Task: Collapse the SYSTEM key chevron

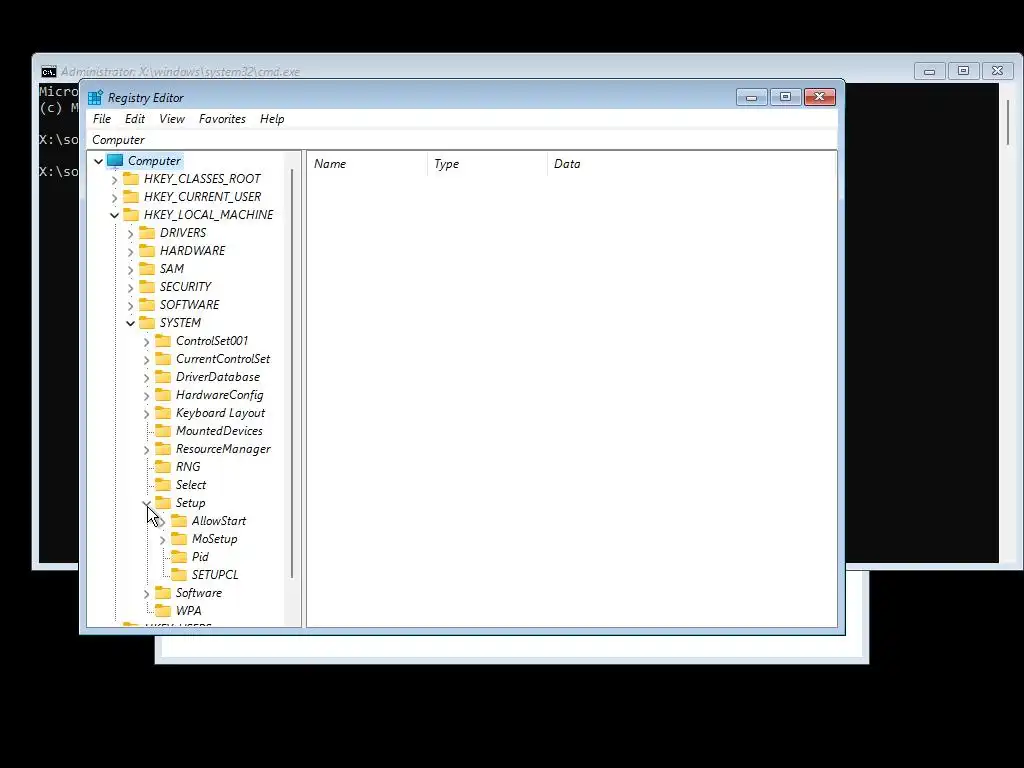Action: coord(130,323)
